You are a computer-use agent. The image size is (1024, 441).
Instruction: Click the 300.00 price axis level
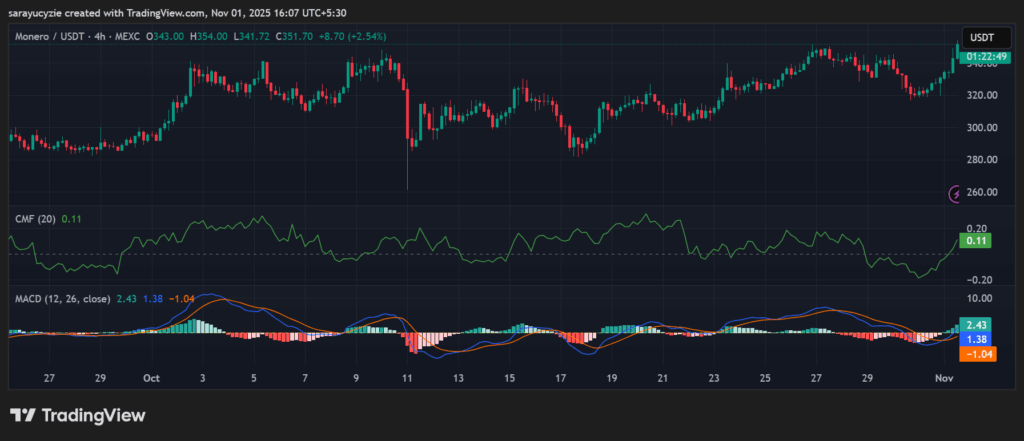(981, 128)
